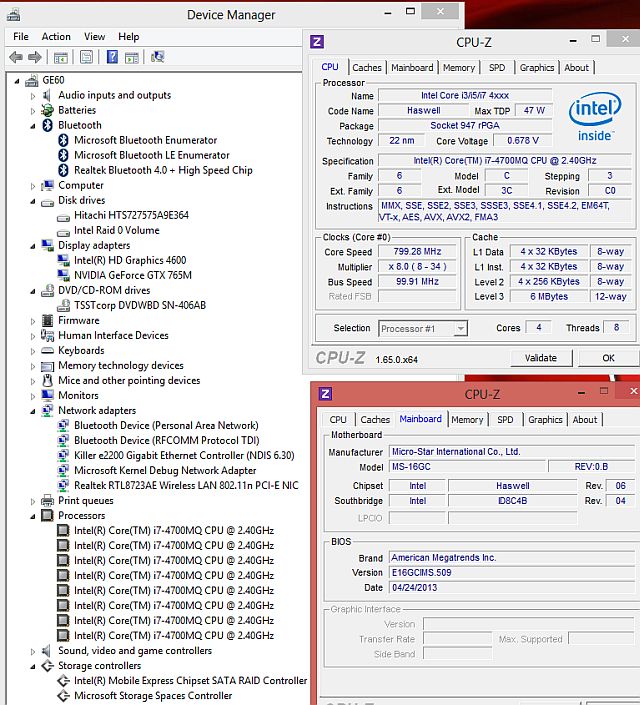The height and width of the screenshot is (705, 640).
Task: Click the Forward arrow in Device Manager toolbar
Action: point(35,57)
